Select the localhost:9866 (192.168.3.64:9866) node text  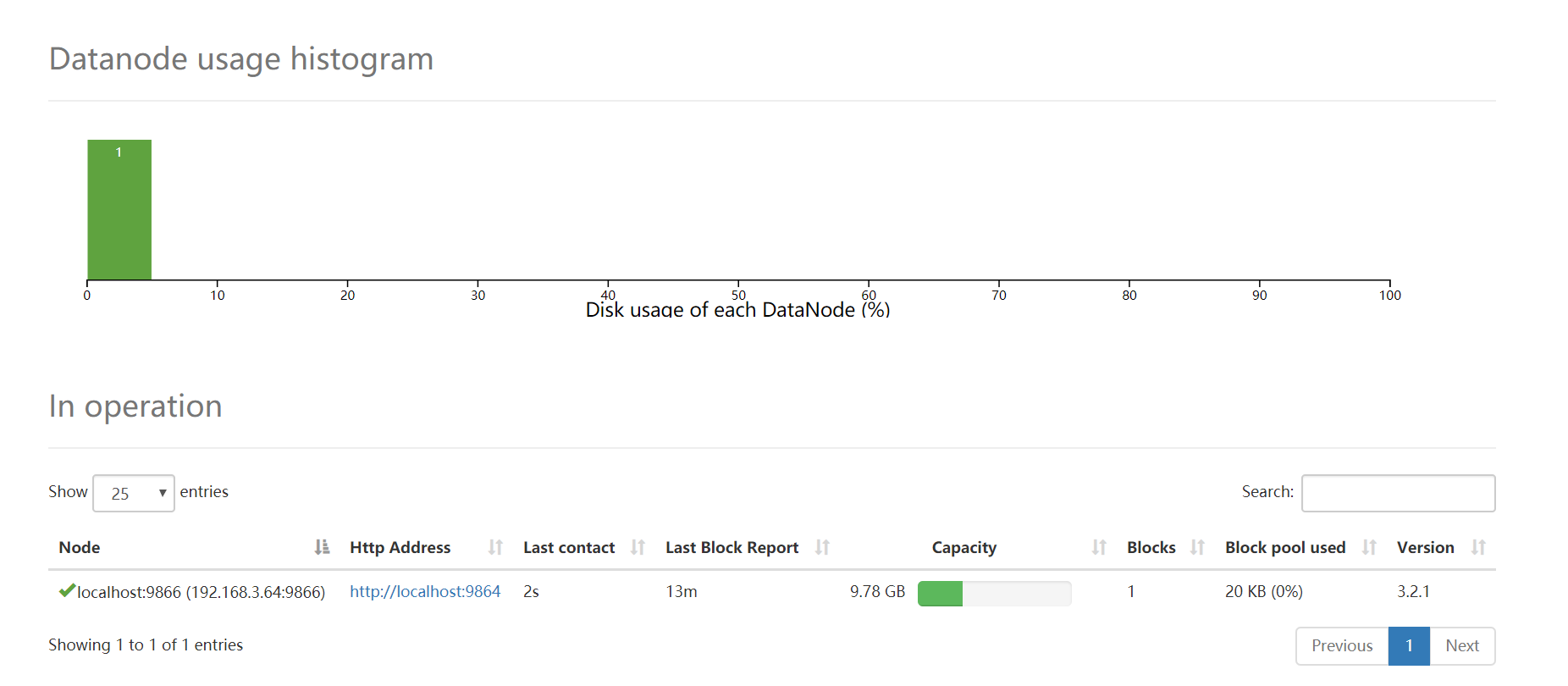pyautogui.click(x=201, y=592)
